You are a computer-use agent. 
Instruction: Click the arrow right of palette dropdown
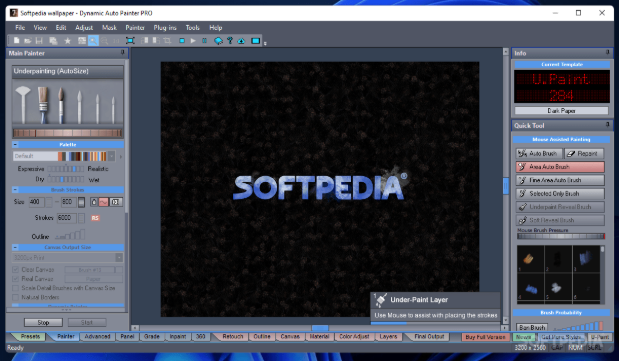pos(120,156)
